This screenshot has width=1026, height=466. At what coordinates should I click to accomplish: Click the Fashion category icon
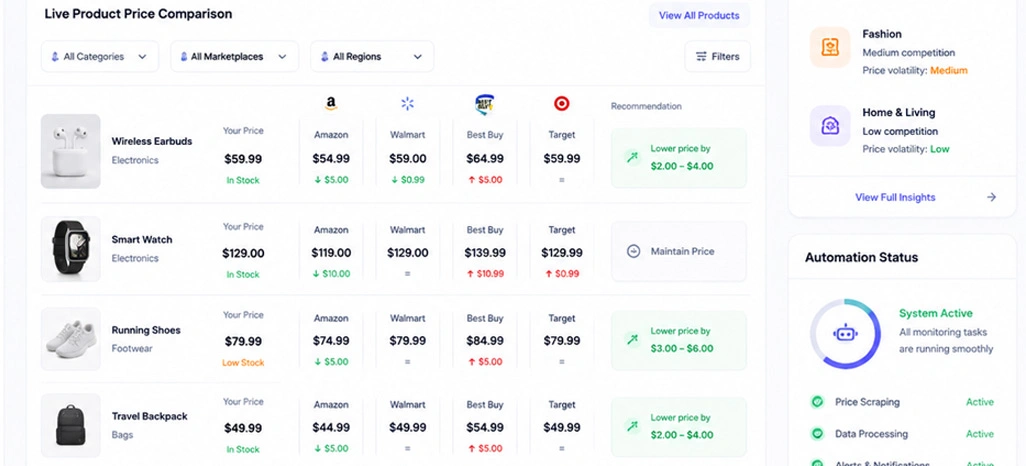pos(830,47)
